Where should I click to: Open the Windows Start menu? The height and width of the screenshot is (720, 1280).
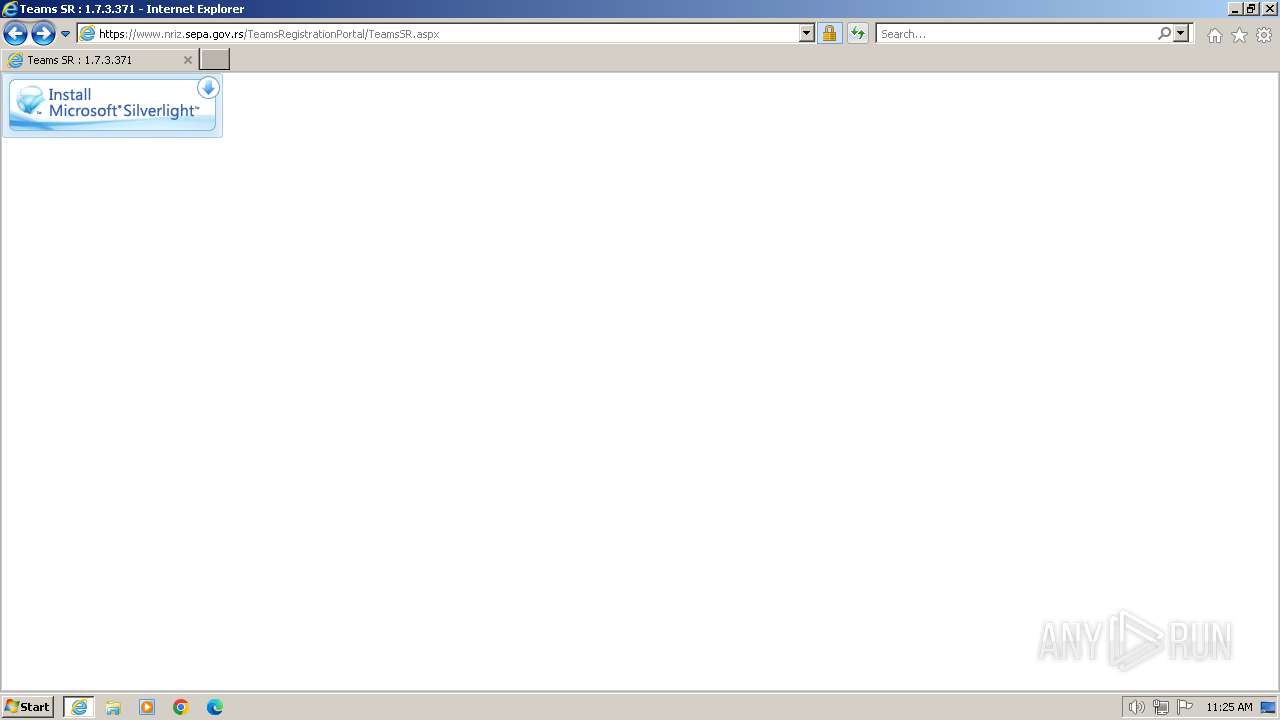tap(28, 707)
